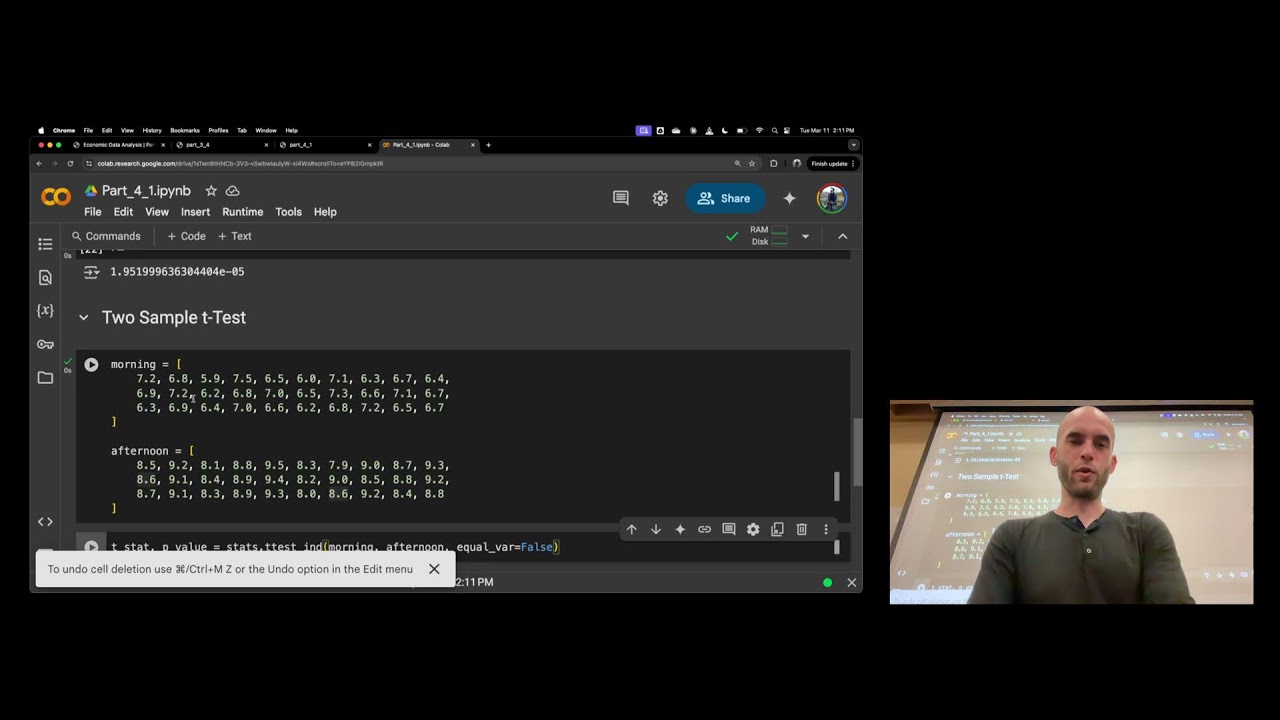Viewport: 1280px width, 720px height.
Task: Open the RAM Disk runtime dropdown arrow
Action: 805,236
